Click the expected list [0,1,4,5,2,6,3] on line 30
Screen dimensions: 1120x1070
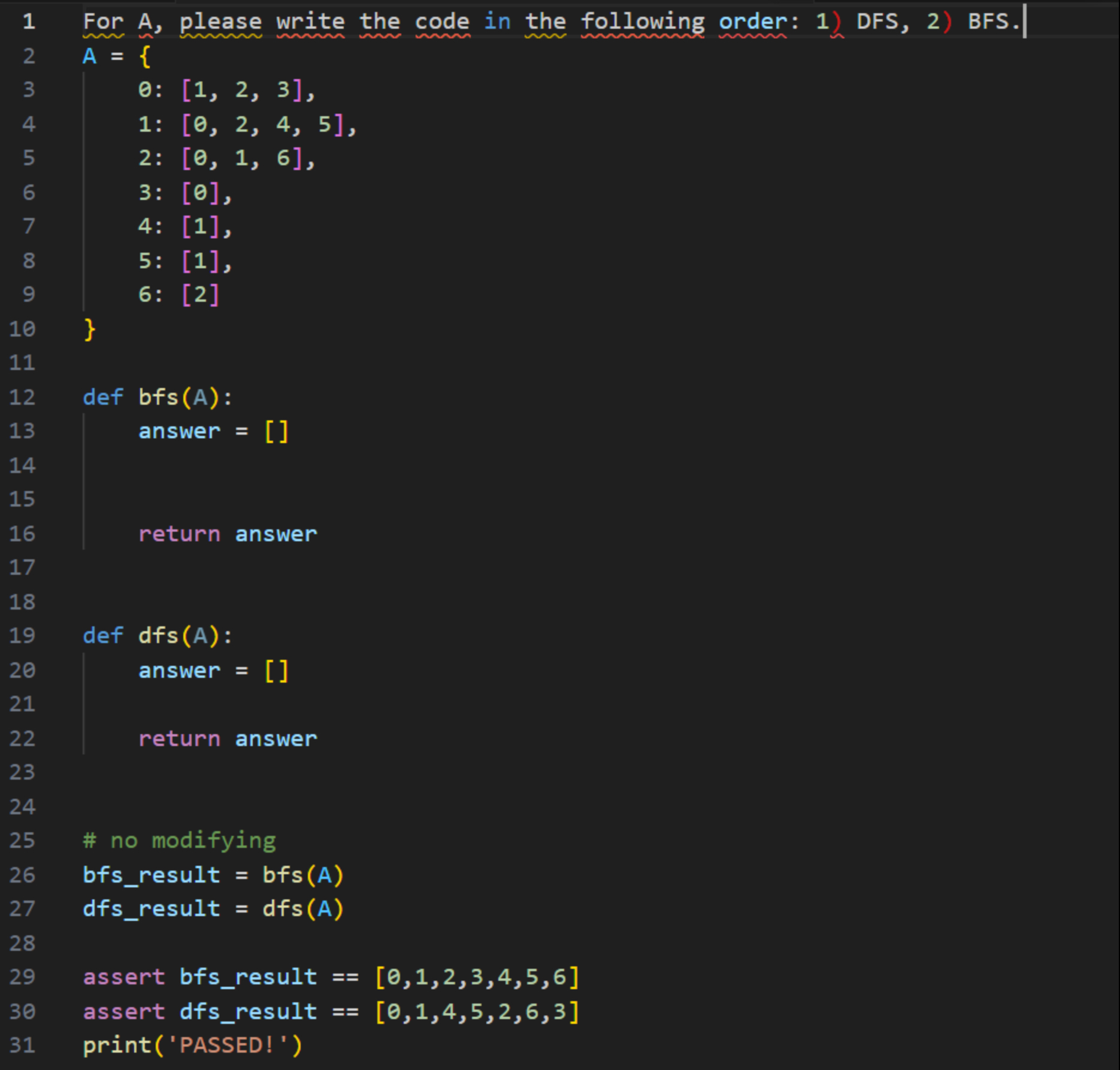476,1011
